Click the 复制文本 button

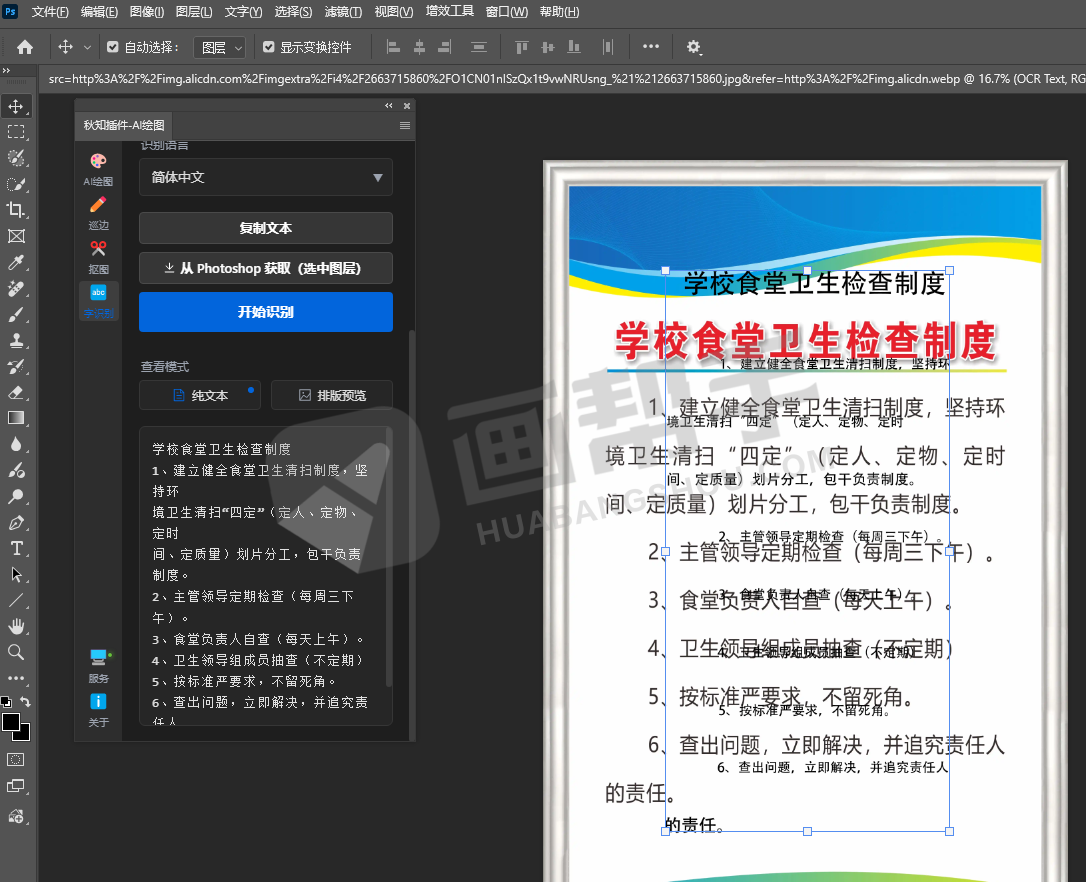click(x=265, y=228)
